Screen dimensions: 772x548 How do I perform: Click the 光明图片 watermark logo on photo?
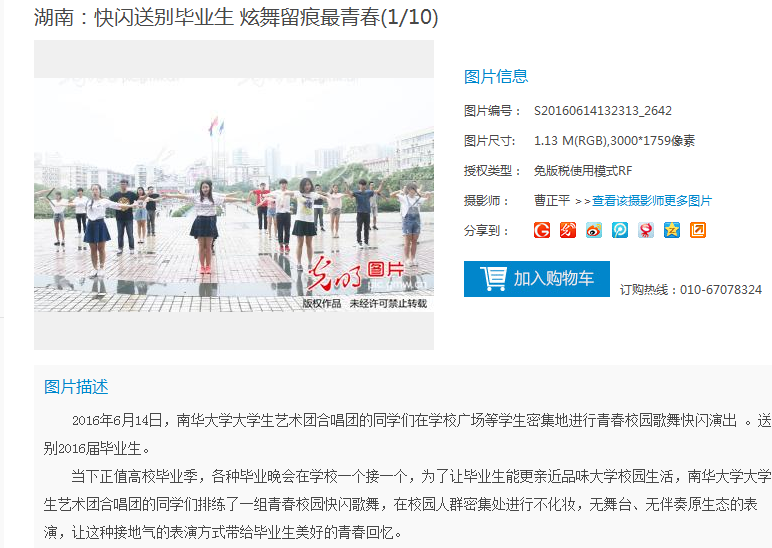point(355,273)
